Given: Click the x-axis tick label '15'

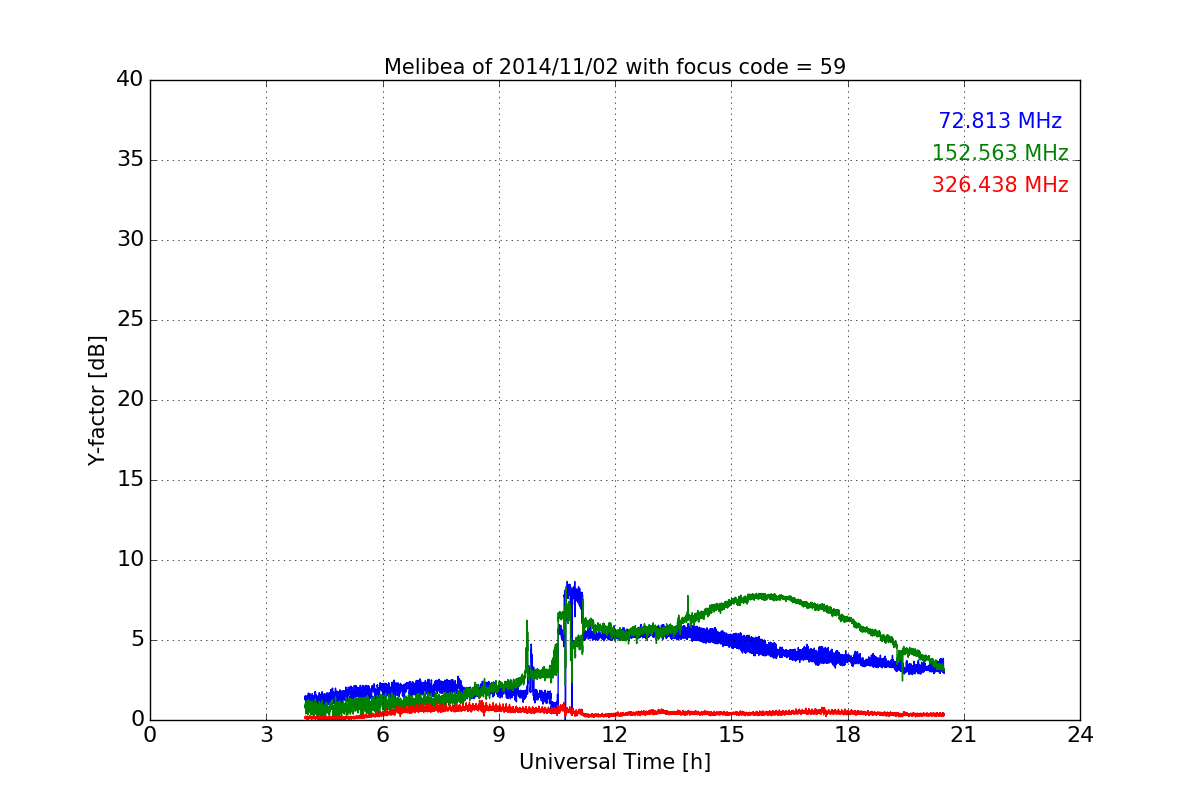Looking at the screenshot, I should click(x=731, y=735).
